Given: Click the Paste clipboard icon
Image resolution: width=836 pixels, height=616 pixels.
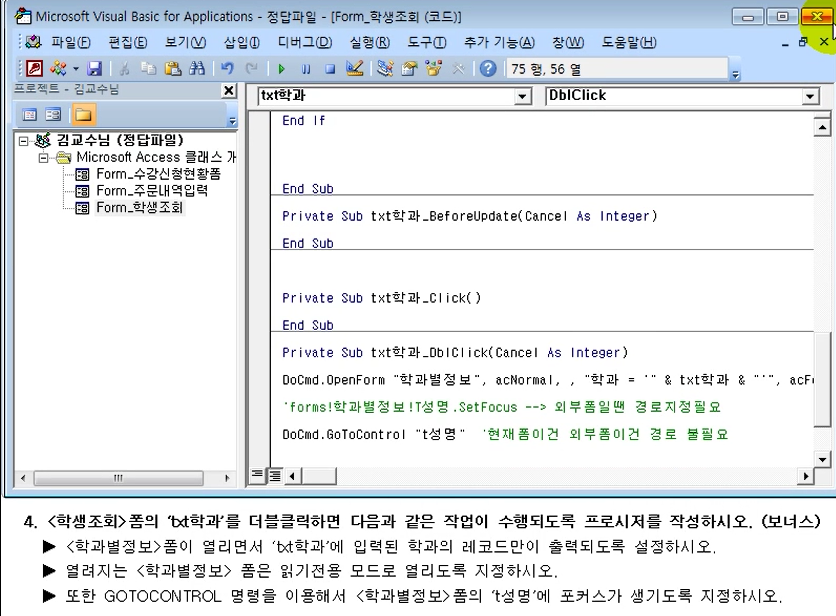Looking at the screenshot, I should (x=172, y=68).
